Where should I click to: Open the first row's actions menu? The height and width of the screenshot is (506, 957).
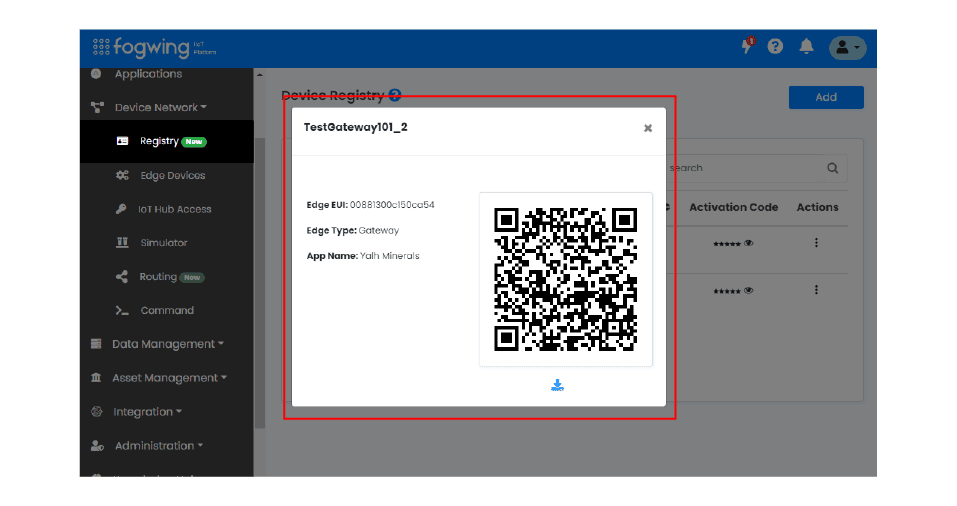[x=816, y=243]
